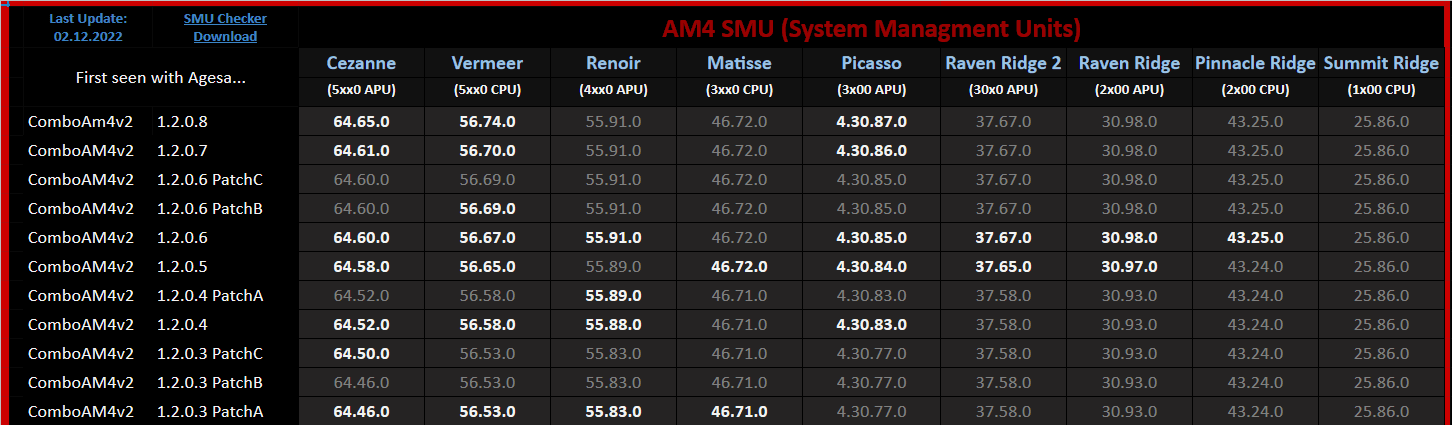This screenshot has height=425, width=1452.
Task: Click the AM4 SMU table title
Action: tap(871, 28)
